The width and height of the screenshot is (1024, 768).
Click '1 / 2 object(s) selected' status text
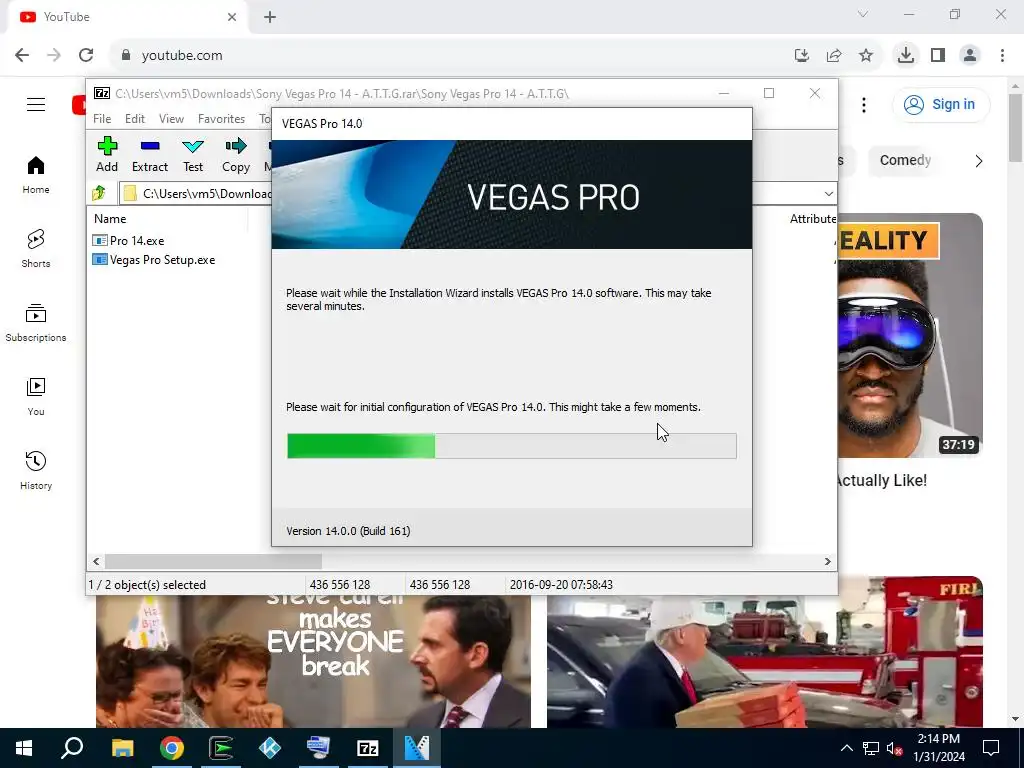coord(147,585)
